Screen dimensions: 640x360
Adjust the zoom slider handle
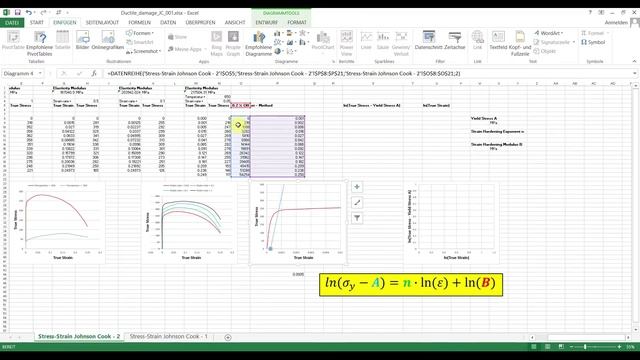point(585,347)
